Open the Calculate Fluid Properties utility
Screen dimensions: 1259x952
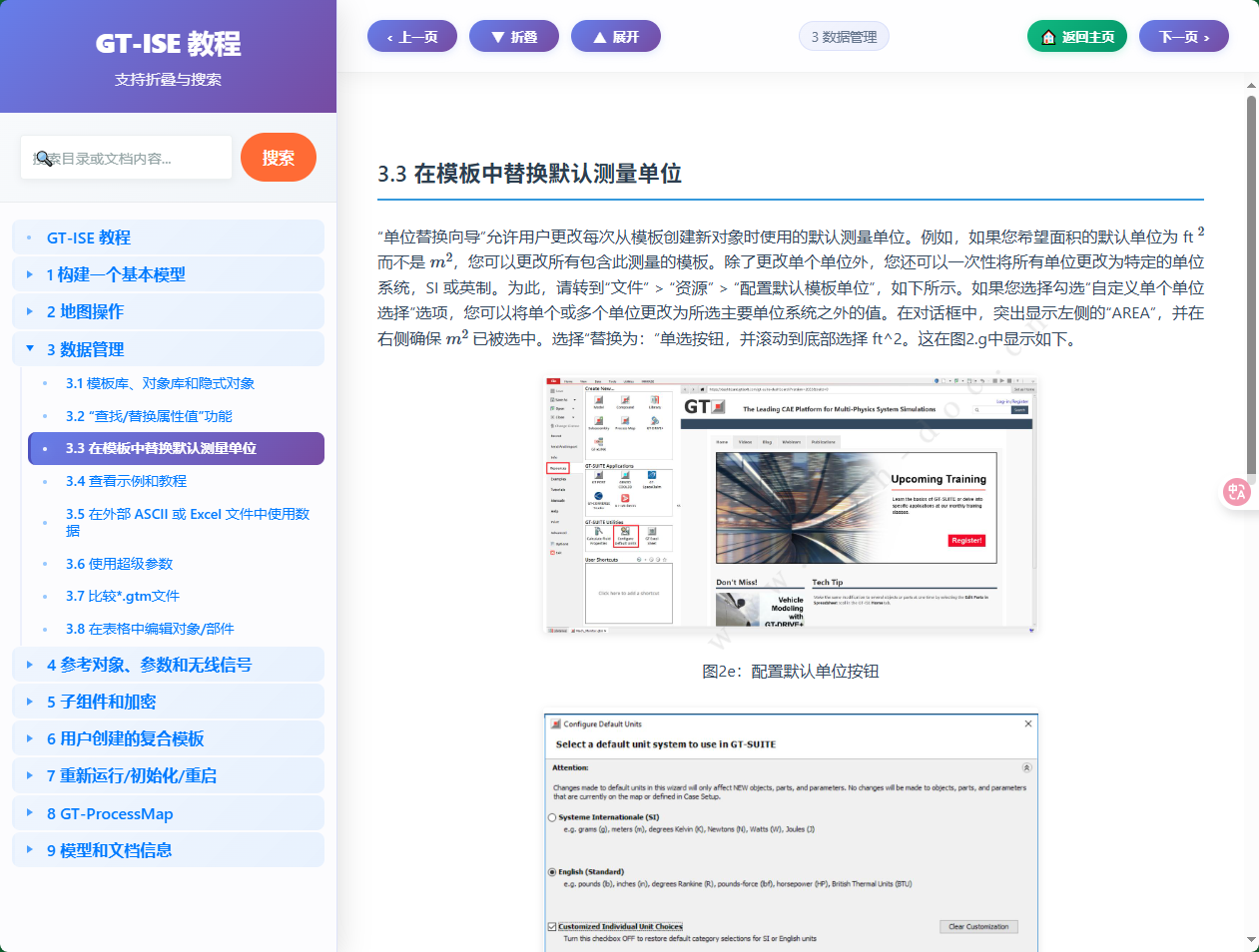pyautogui.click(x=597, y=533)
